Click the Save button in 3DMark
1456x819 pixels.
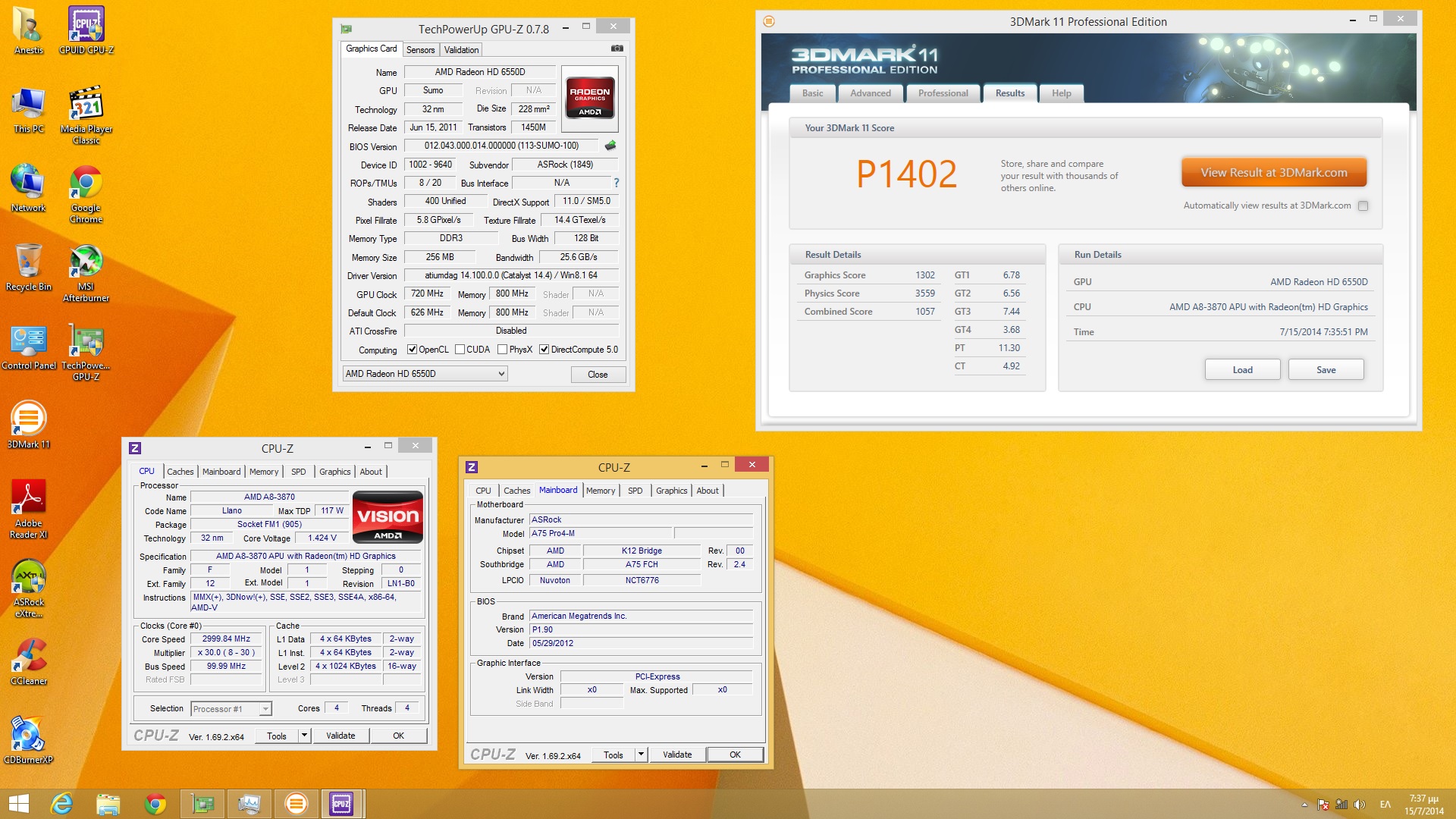pos(1326,369)
